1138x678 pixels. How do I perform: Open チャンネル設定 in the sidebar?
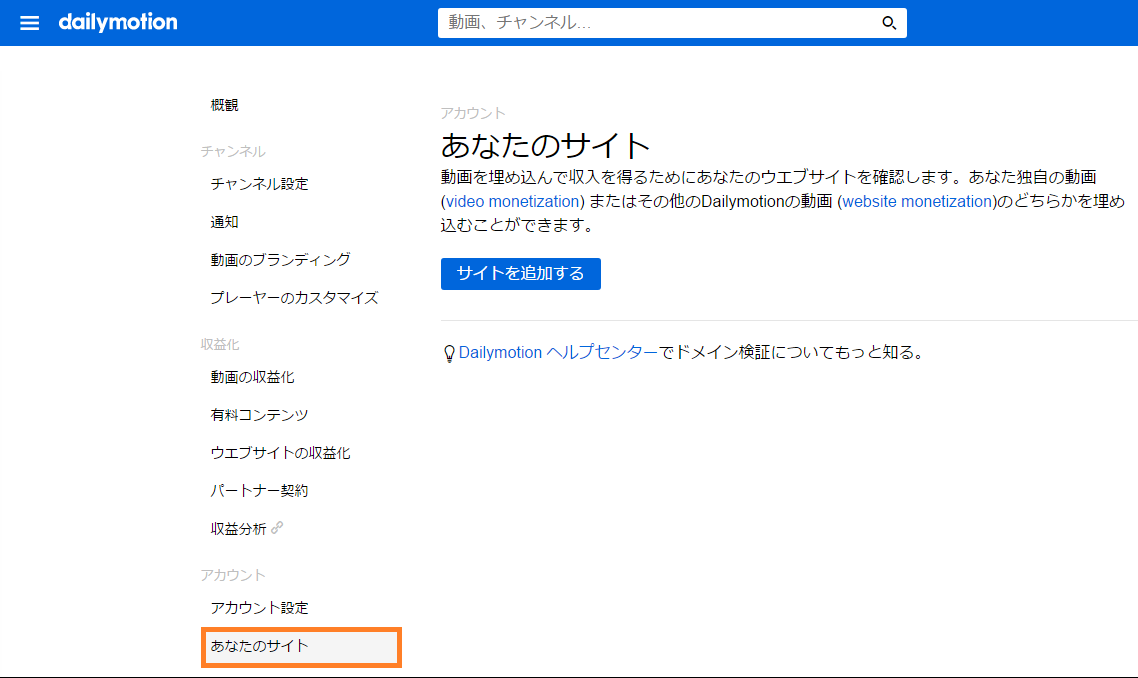(x=259, y=184)
